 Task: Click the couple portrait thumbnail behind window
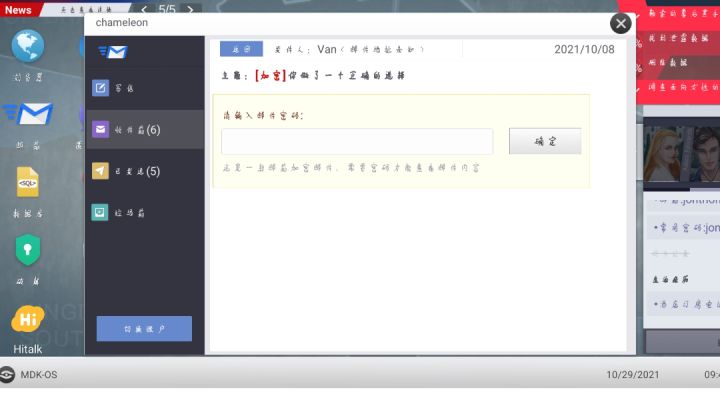[681, 154]
